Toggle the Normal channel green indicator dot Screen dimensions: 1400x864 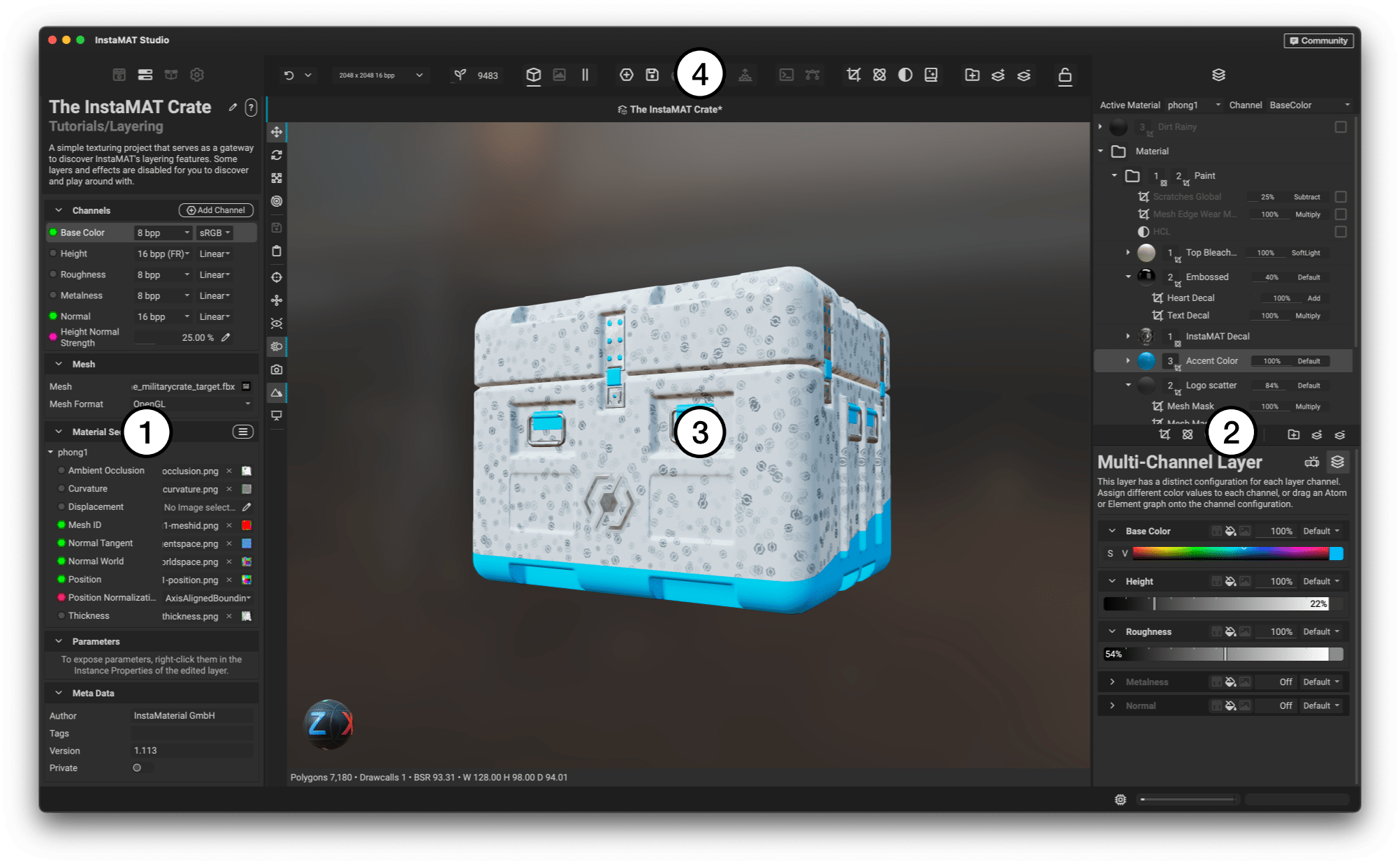click(53, 316)
